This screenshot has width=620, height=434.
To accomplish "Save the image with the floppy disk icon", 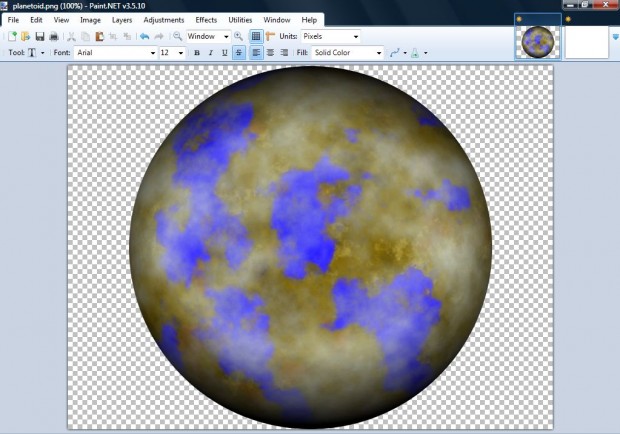I will [x=39, y=36].
